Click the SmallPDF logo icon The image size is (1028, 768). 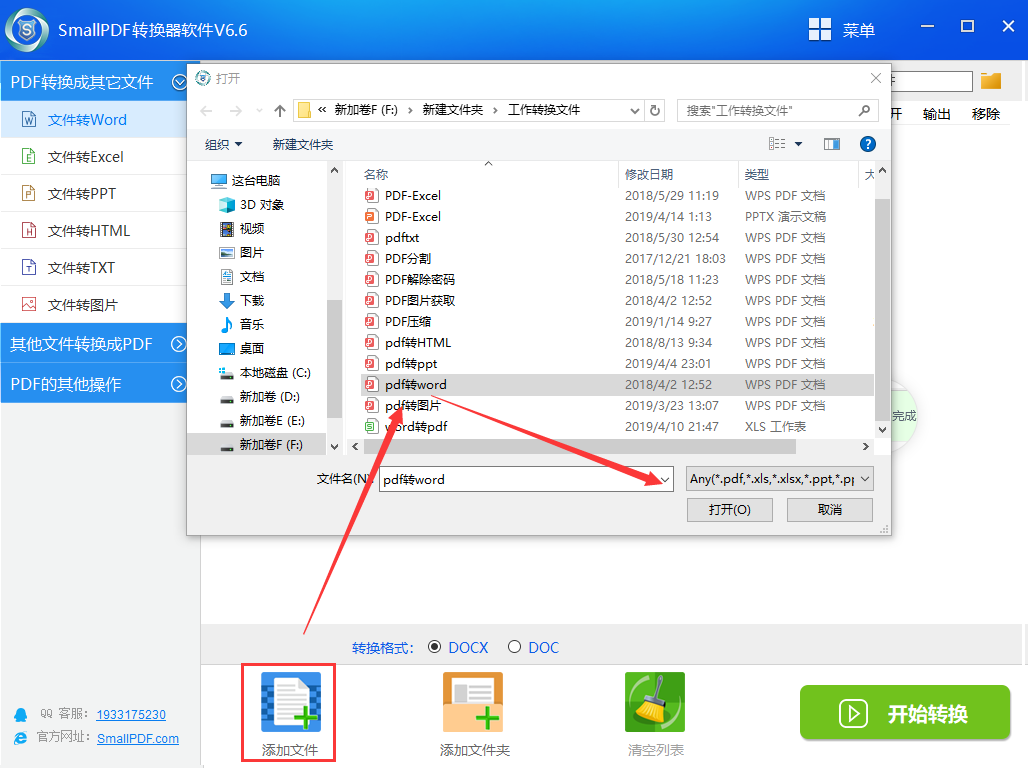[27, 30]
